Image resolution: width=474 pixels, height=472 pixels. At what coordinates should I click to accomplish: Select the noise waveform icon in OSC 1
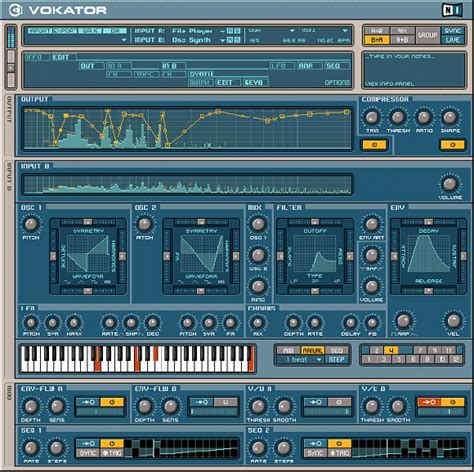(107, 282)
